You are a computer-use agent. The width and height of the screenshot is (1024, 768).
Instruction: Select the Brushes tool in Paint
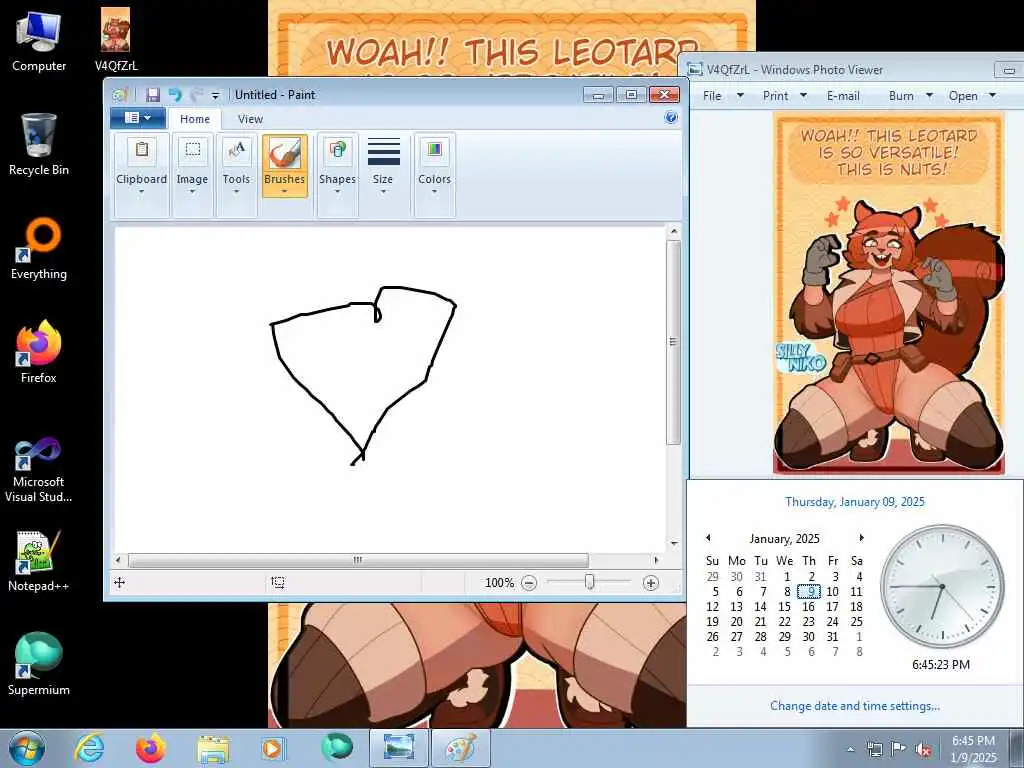point(284,155)
